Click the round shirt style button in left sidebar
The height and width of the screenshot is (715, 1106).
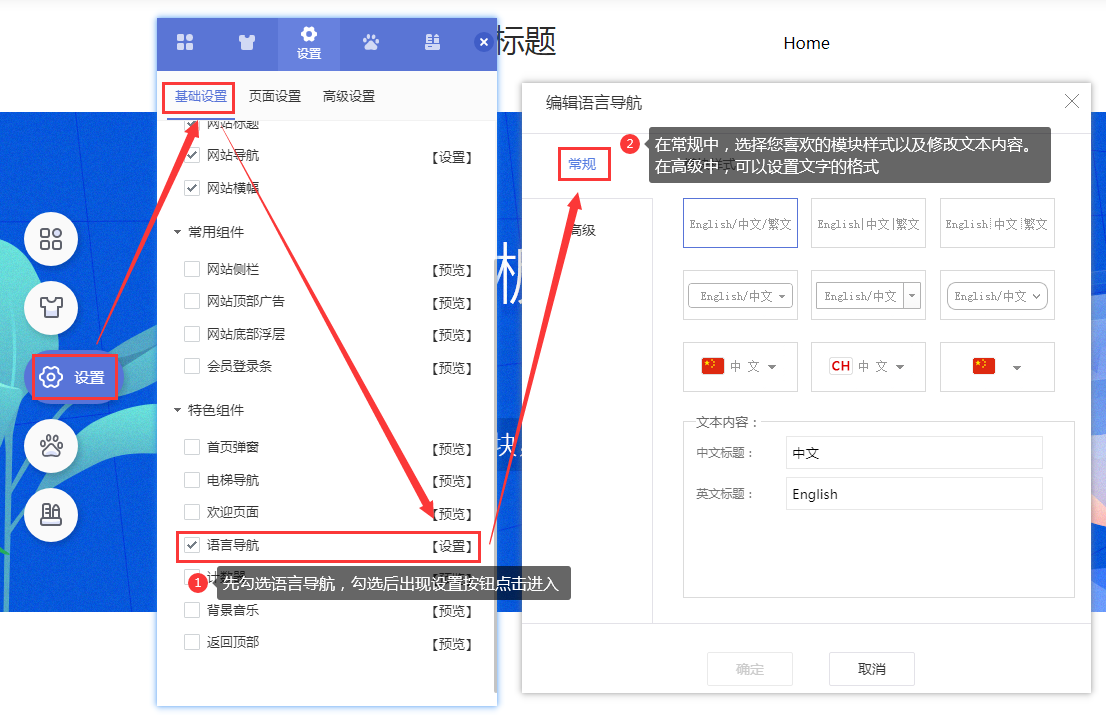coord(51,307)
